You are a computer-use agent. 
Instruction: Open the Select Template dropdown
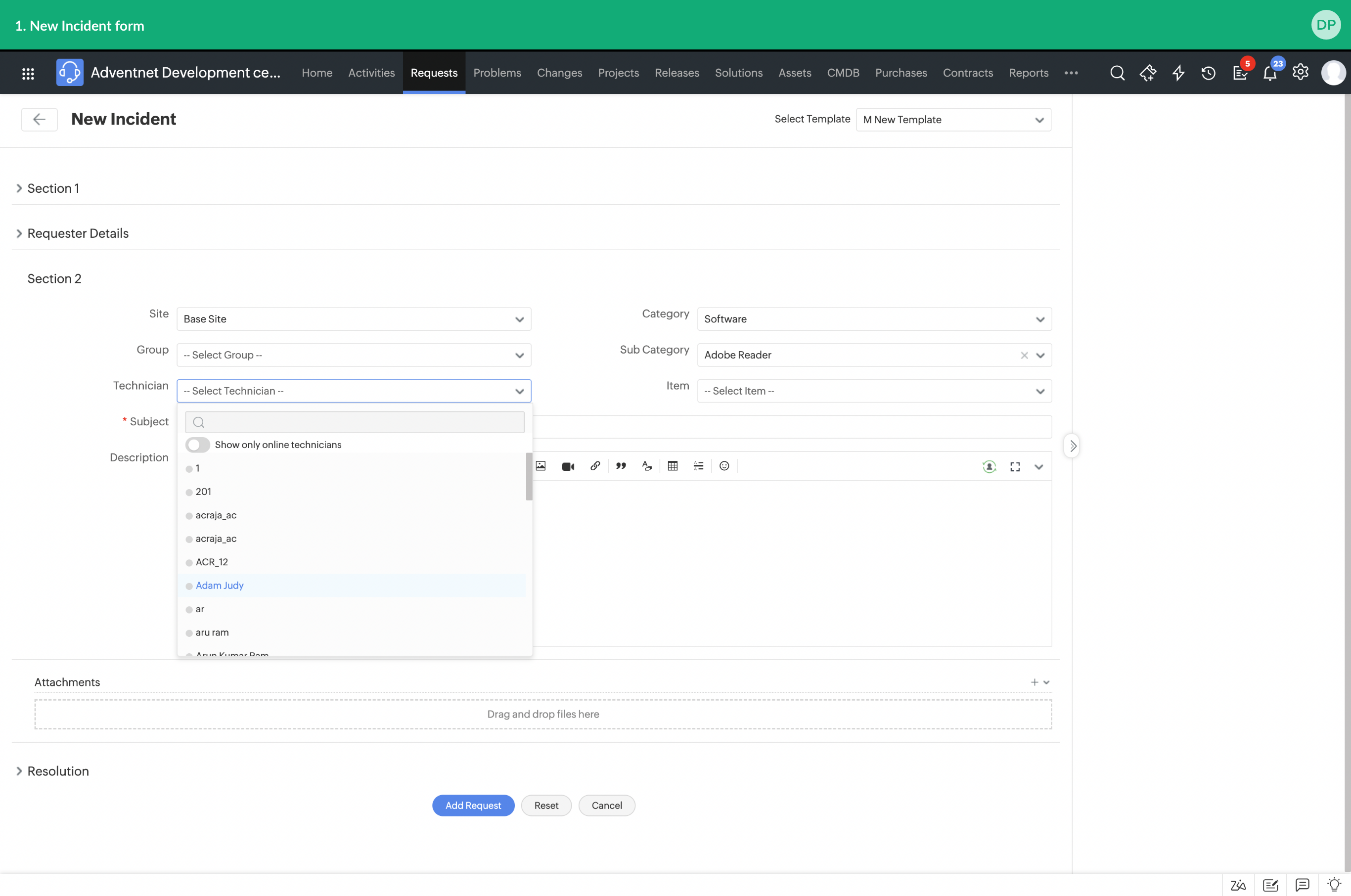953,120
